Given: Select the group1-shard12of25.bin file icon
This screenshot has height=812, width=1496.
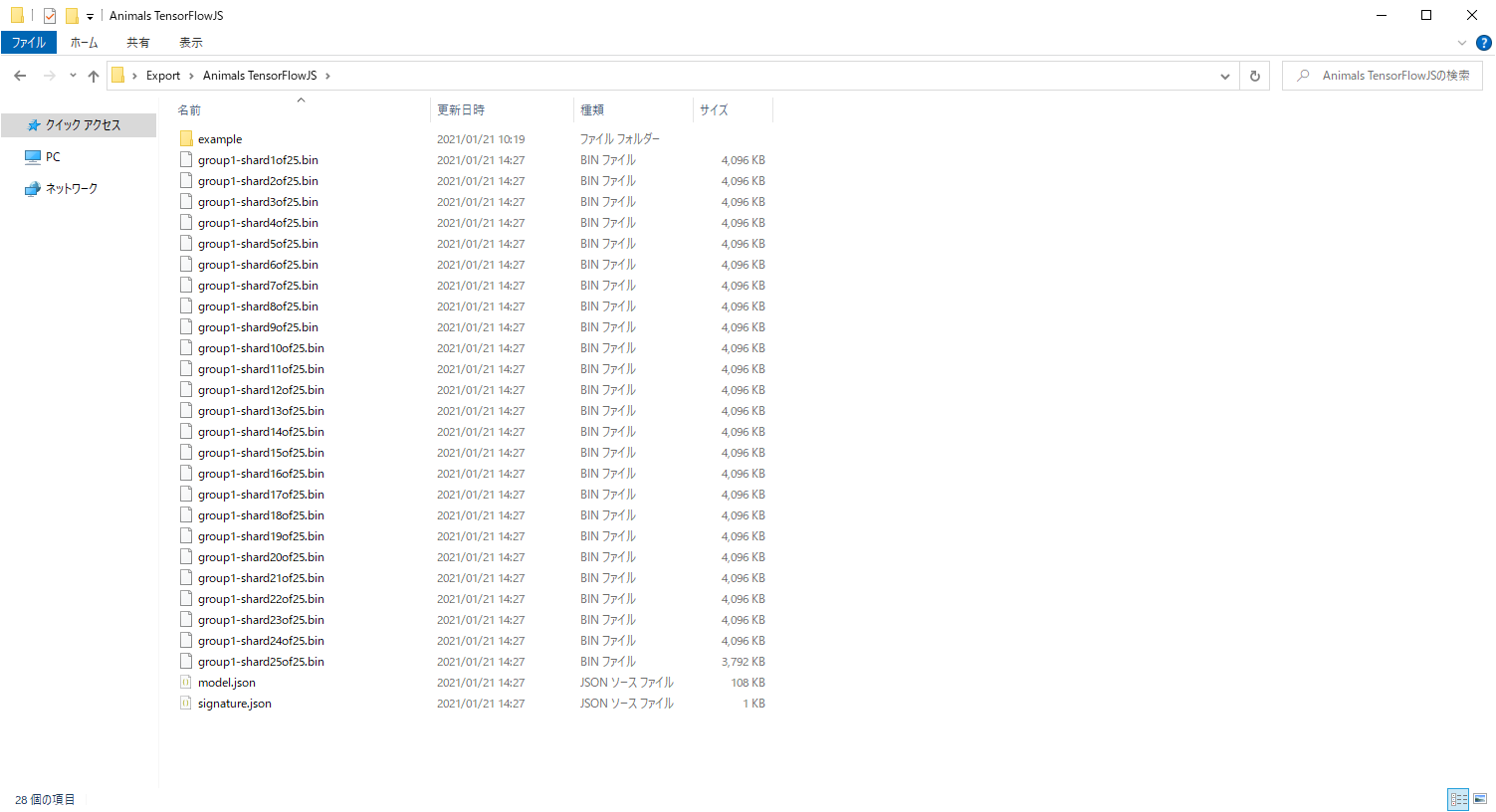Looking at the screenshot, I should [x=186, y=390].
